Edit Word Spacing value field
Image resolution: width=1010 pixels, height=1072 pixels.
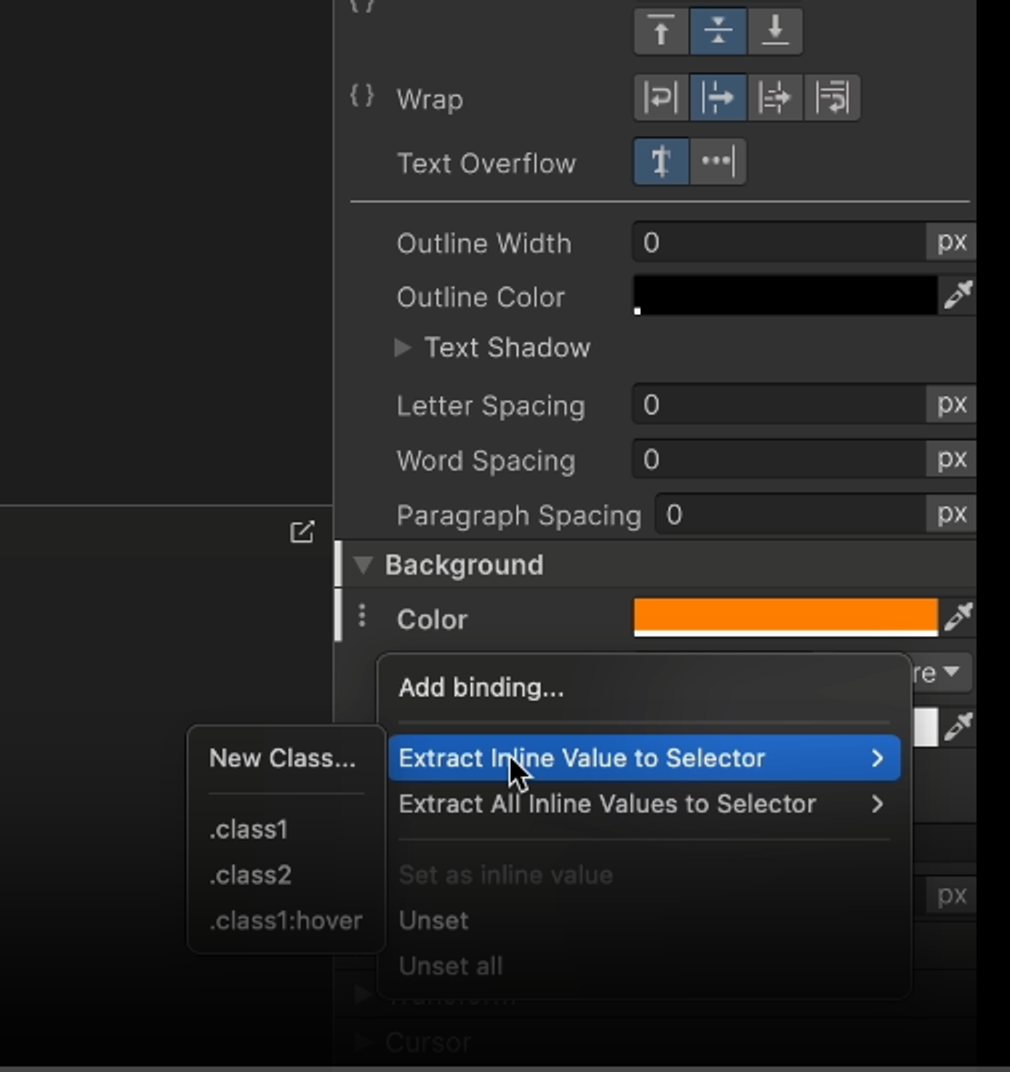tap(780, 459)
